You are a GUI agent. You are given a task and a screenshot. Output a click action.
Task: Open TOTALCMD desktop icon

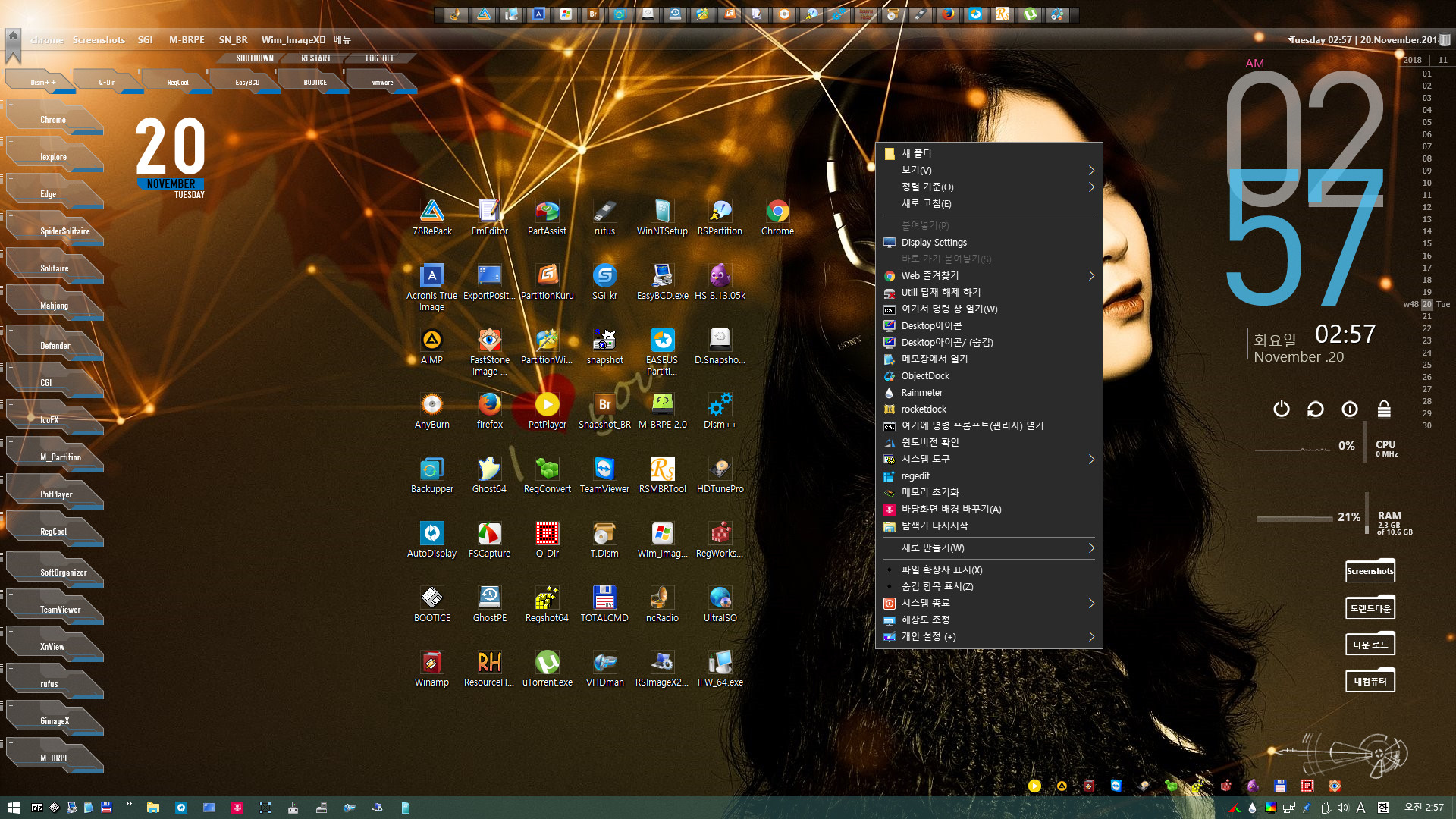(x=604, y=604)
